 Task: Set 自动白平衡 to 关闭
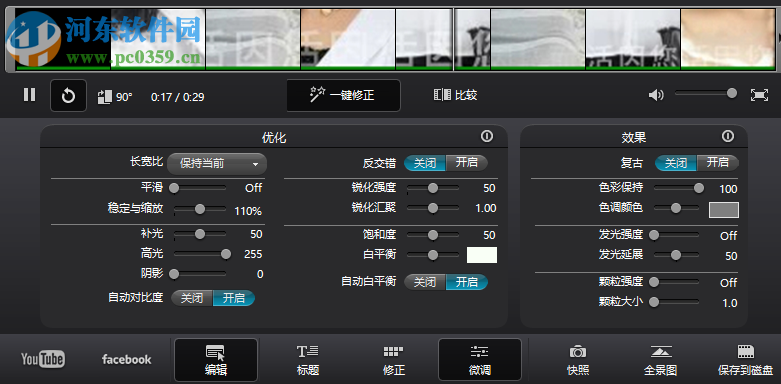[x=425, y=282]
